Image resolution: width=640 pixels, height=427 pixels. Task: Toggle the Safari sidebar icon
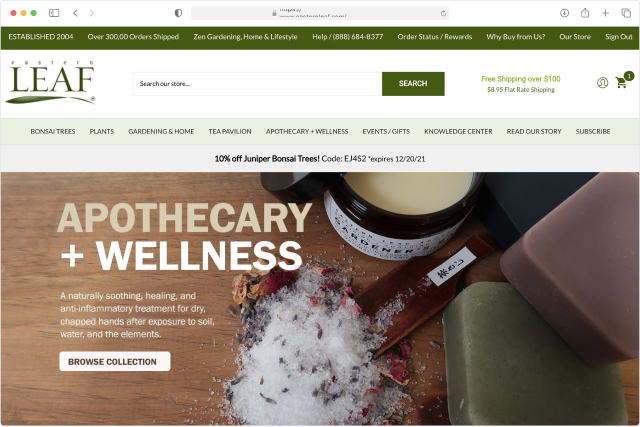click(x=54, y=13)
